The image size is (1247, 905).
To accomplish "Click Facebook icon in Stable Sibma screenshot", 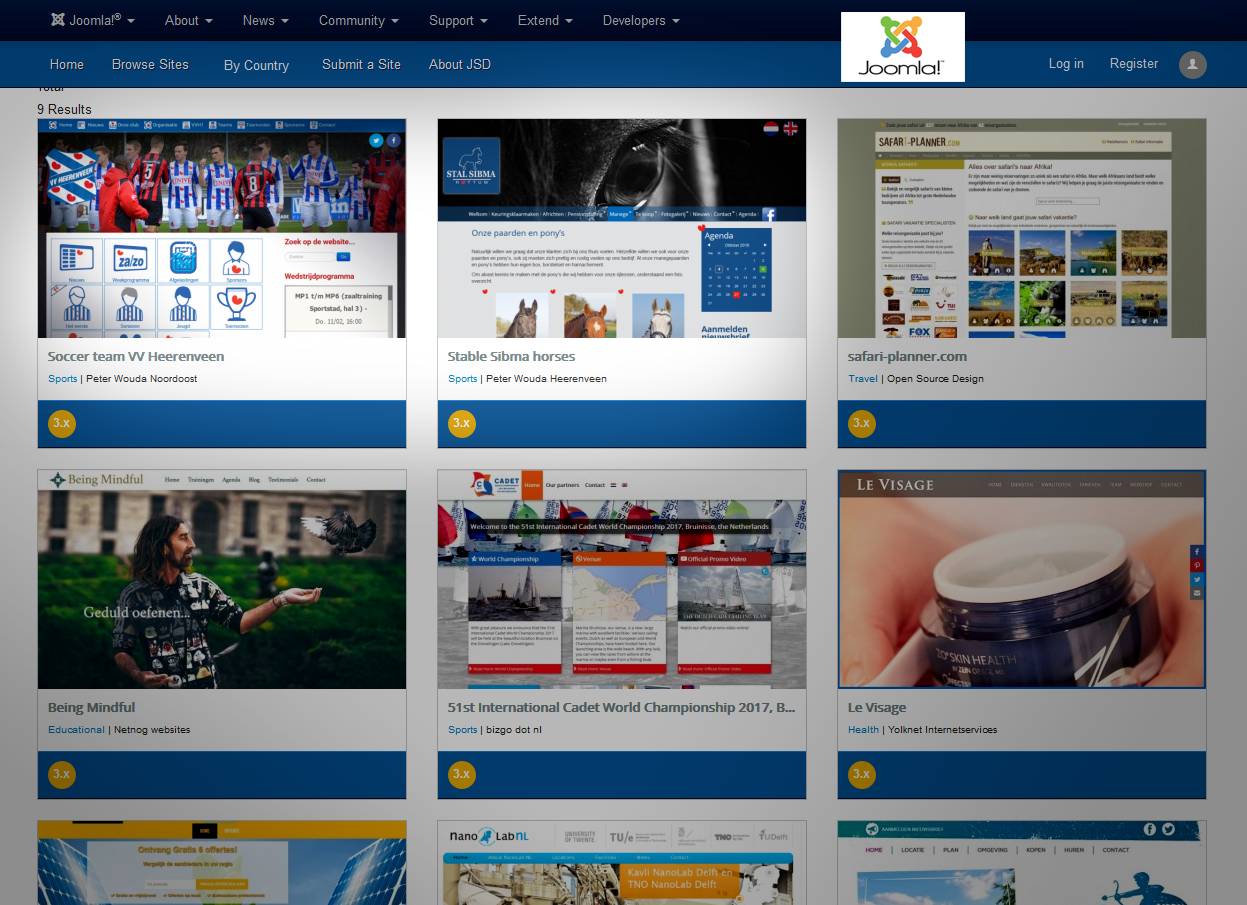I will point(769,214).
